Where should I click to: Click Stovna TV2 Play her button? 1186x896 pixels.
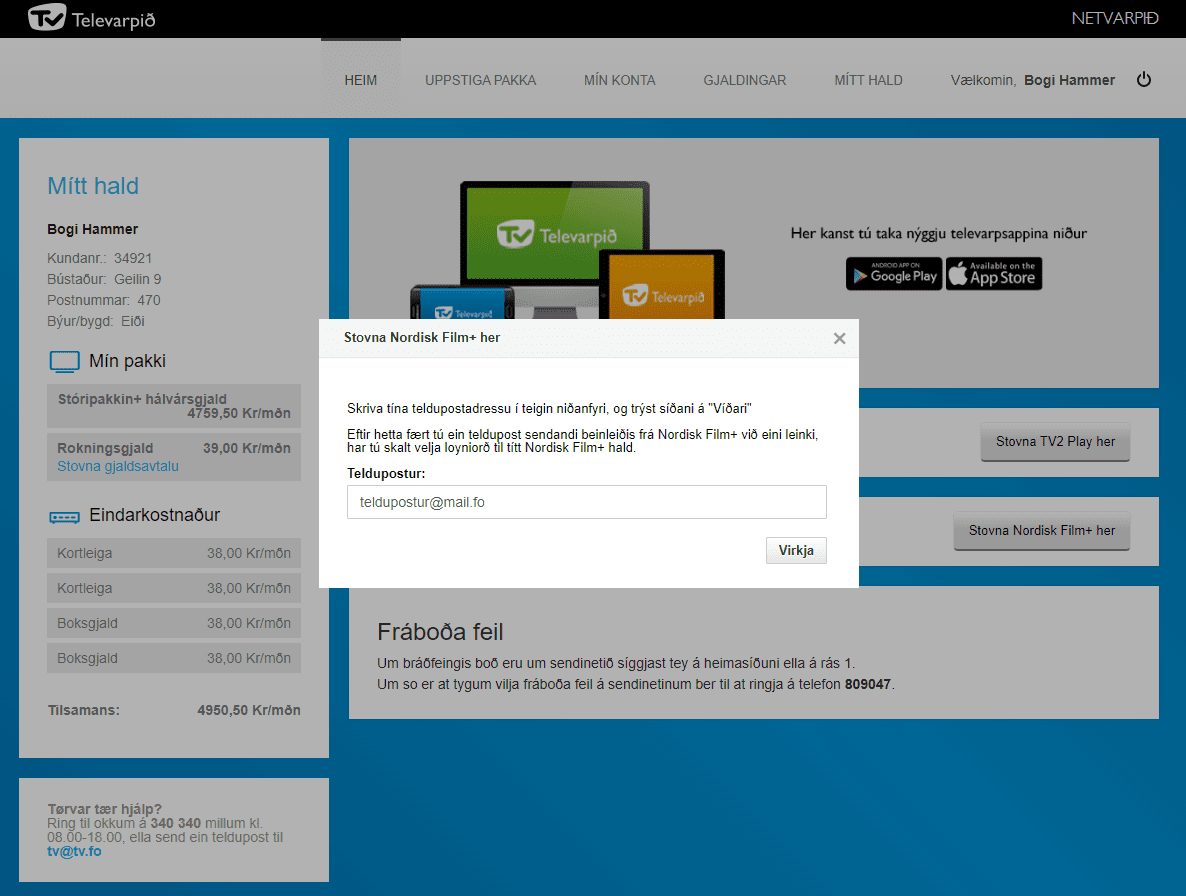click(x=1055, y=442)
